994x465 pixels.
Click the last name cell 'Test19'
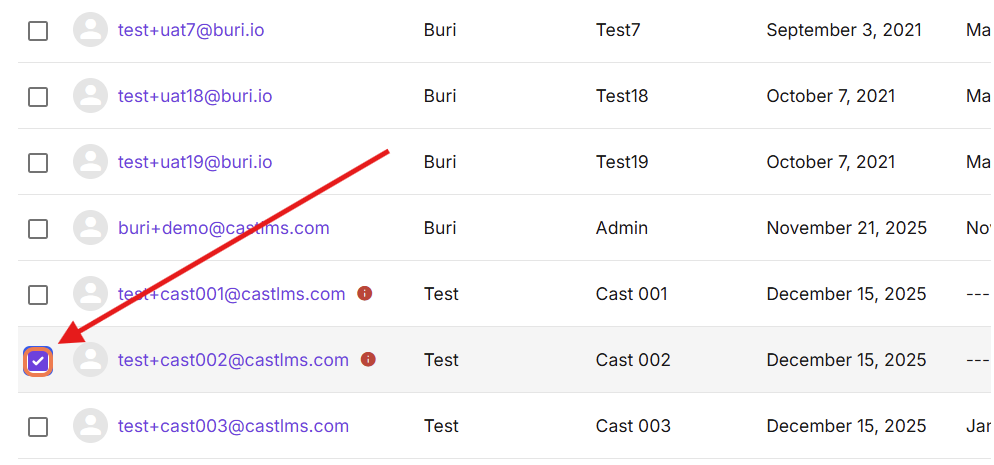(x=622, y=162)
